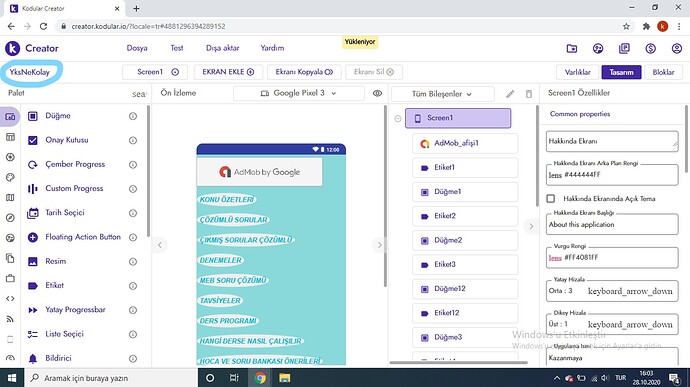Select the Maps palette category icon
The image size is (690, 387).
point(10,197)
